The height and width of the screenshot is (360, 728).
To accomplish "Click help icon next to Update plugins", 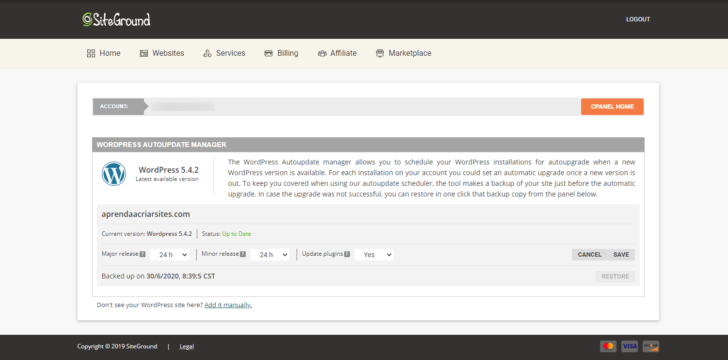I will (x=347, y=254).
